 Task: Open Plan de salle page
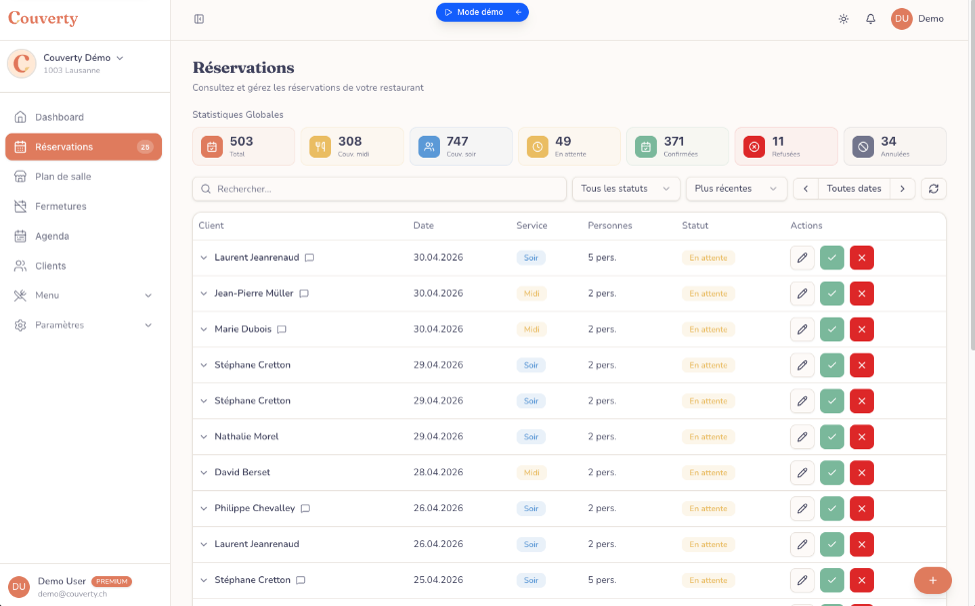(x=83, y=177)
